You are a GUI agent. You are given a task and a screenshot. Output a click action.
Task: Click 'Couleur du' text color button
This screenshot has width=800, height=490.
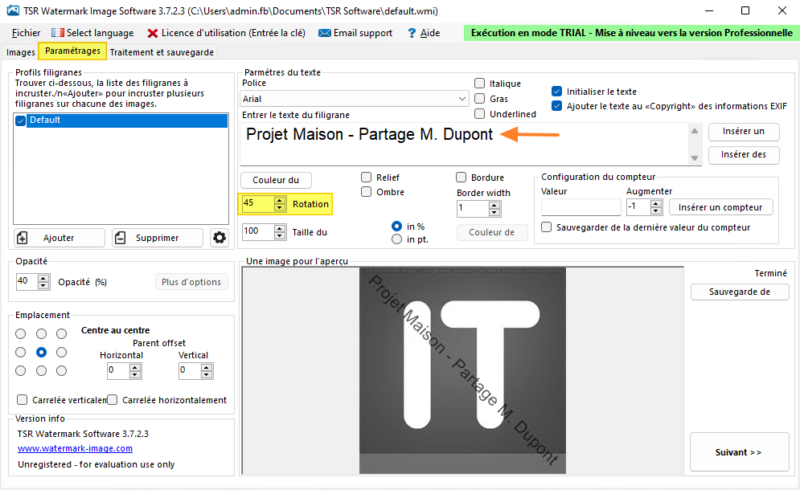click(276, 180)
